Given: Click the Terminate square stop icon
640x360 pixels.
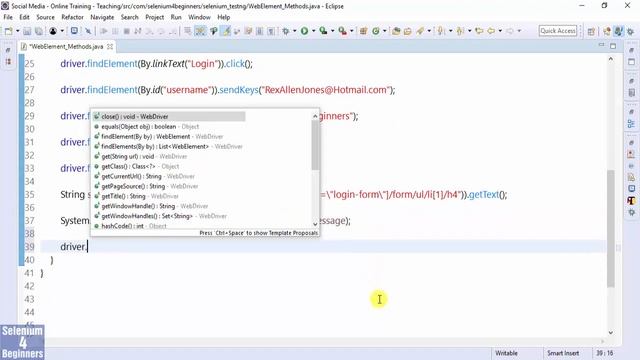Looking at the screenshot, I should click(x=127, y=31).
